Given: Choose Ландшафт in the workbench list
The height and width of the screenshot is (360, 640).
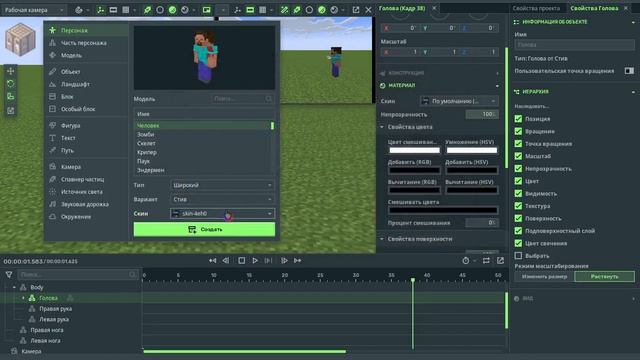Looking at the screenshot, I should (87, 84).
